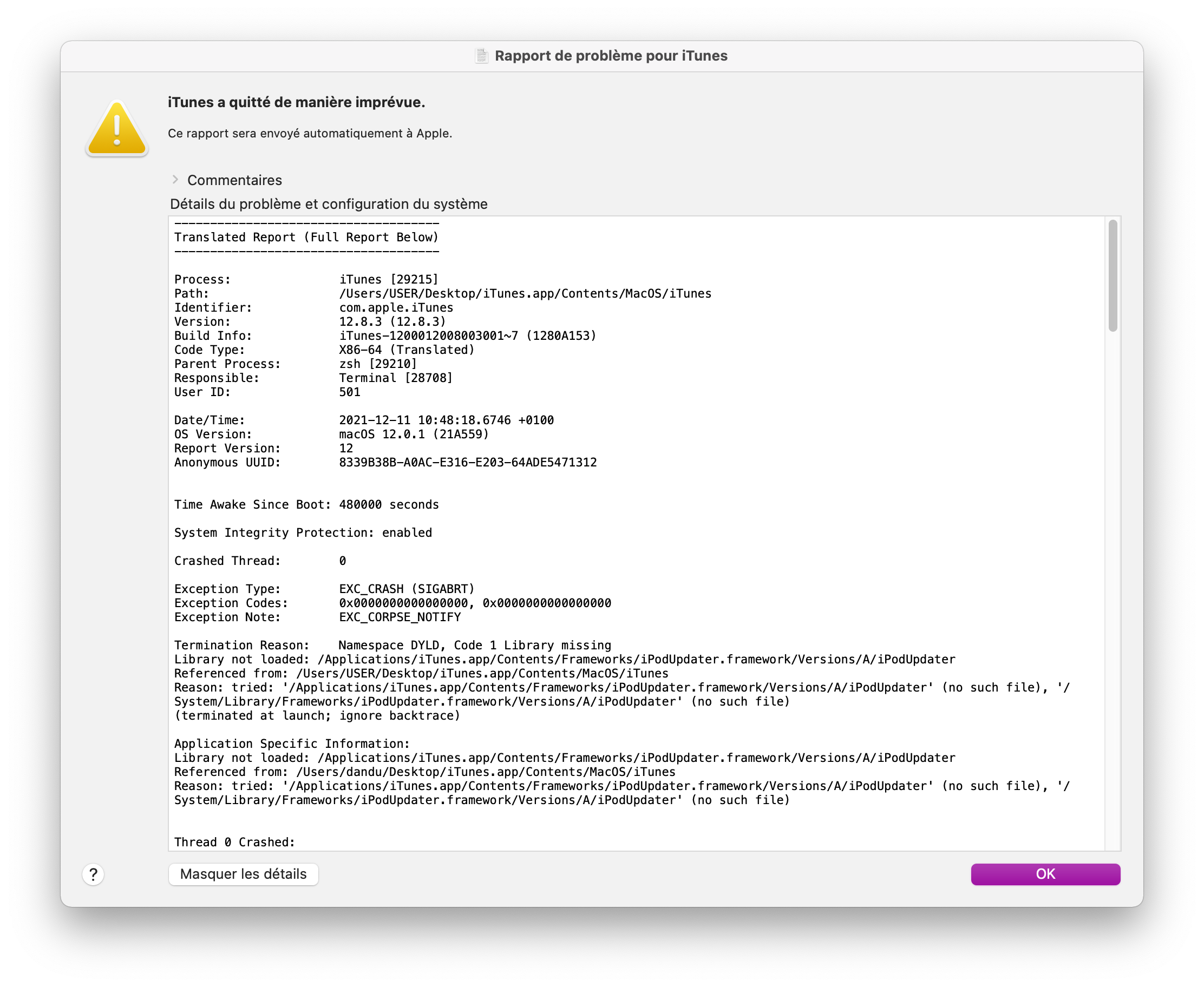Click '(terminated at launch; ignore backtrace)' line
Viewport: 1204px width, 987px height.
click(x=317, y=716)
